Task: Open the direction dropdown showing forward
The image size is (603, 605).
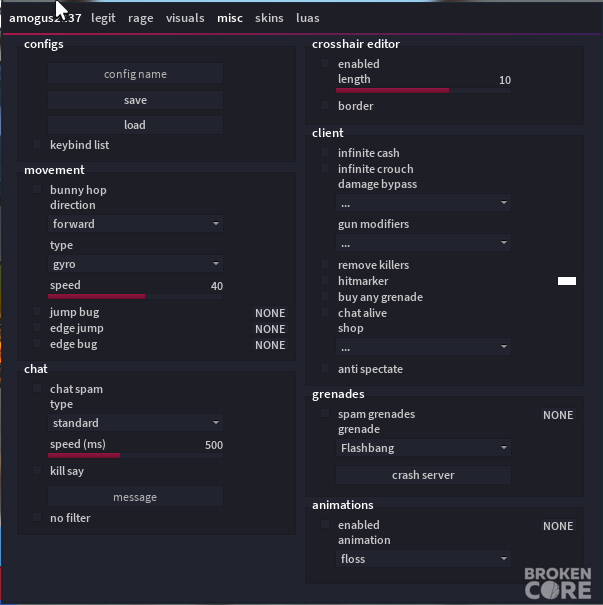Action: (x=135, y=224)
